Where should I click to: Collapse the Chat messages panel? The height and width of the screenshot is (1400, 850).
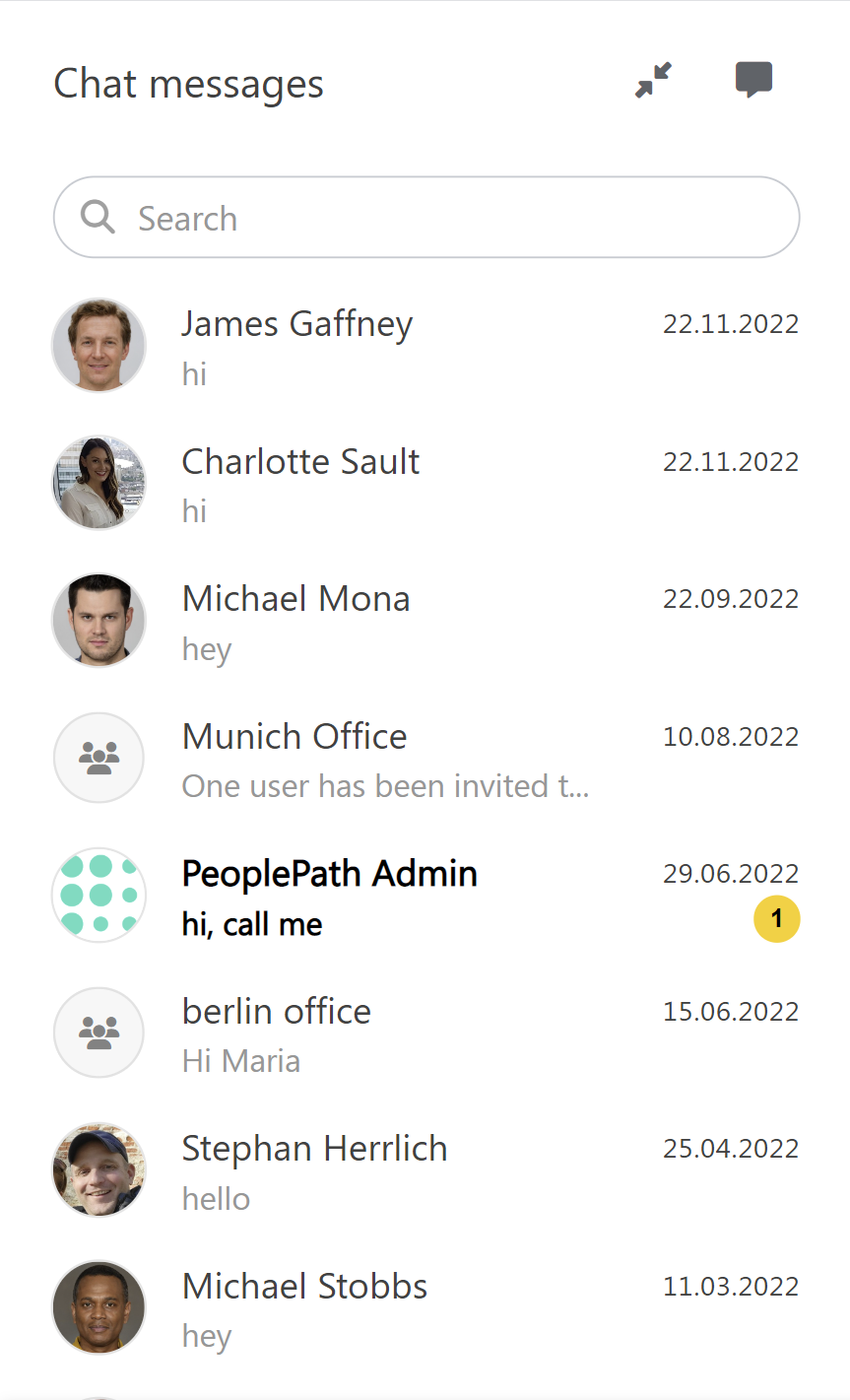[x=652, y=82]
